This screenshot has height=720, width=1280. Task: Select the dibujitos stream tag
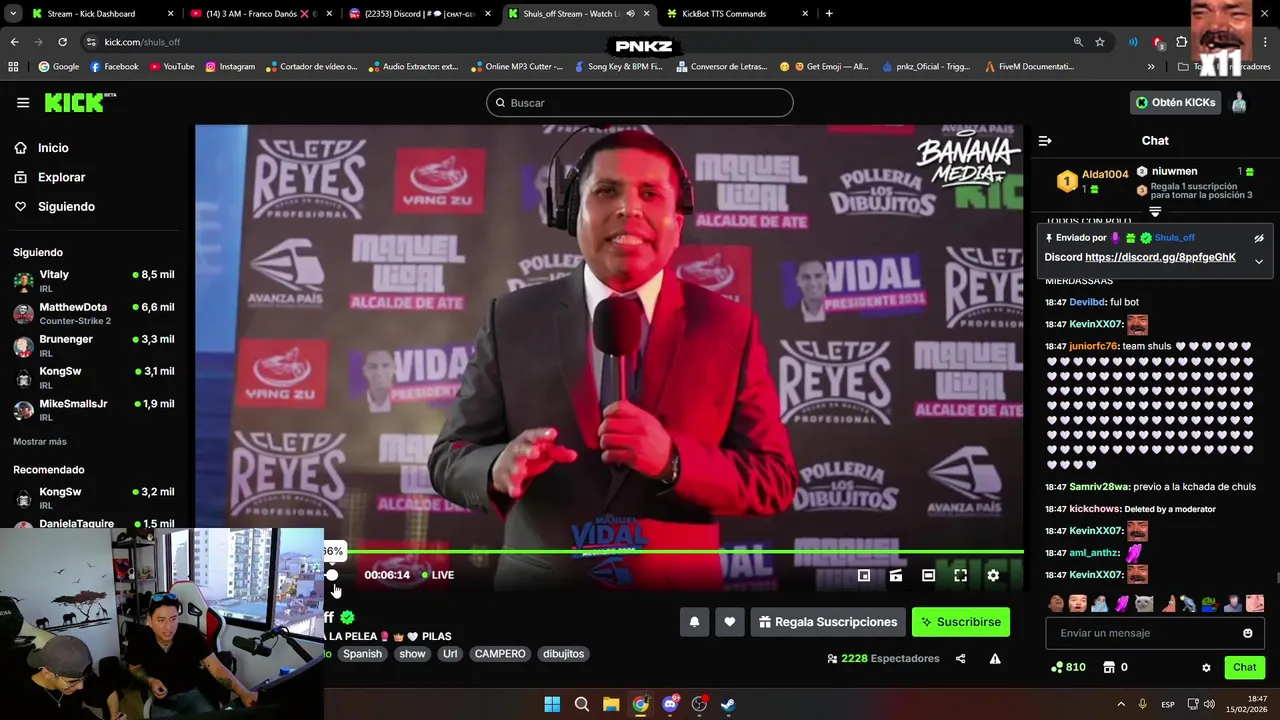pyautogui.click(x=564, y=654)
